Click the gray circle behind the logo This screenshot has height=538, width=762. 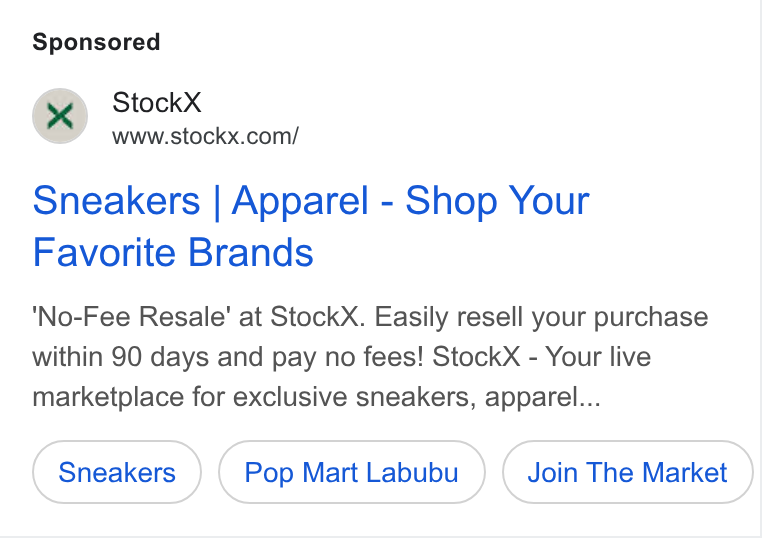click(60, 116)
